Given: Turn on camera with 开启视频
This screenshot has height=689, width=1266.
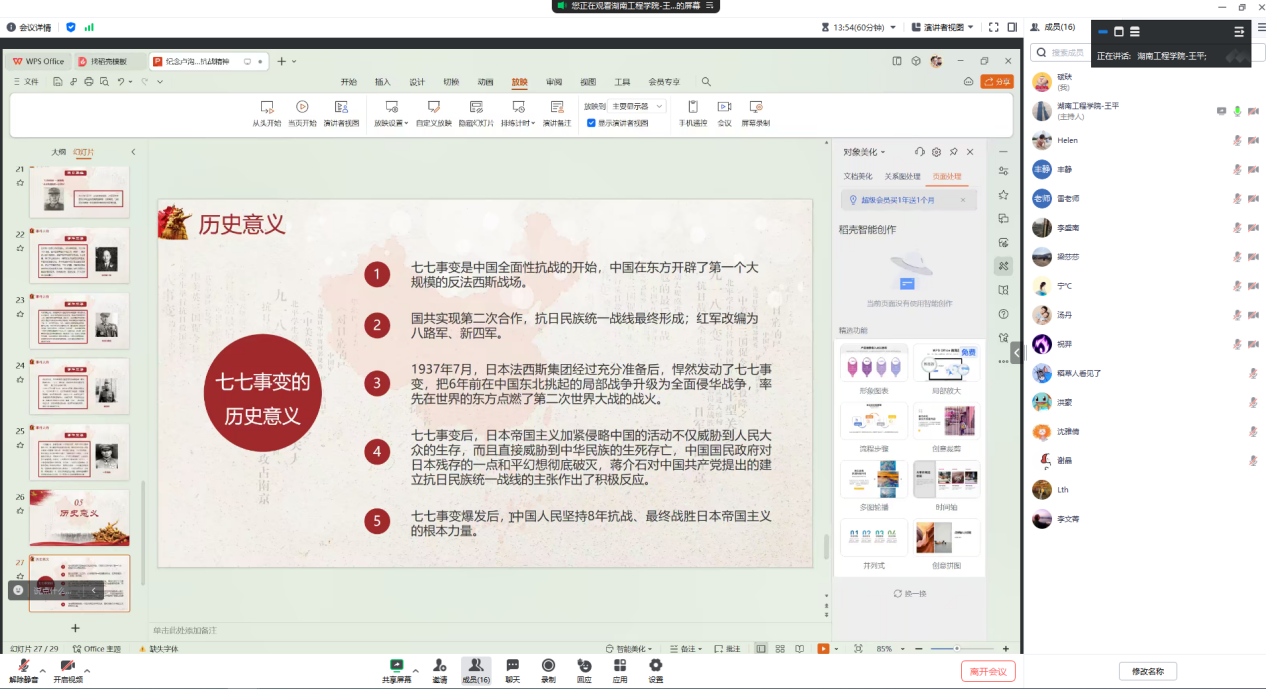Looking at the screenshot, I should coord(68,666).
